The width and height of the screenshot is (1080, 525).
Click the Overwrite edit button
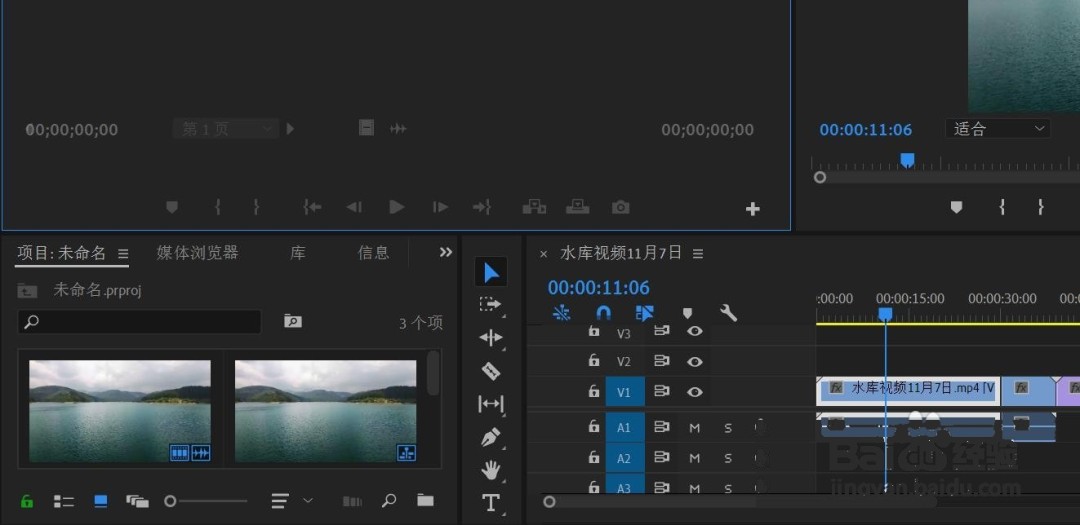577,207
